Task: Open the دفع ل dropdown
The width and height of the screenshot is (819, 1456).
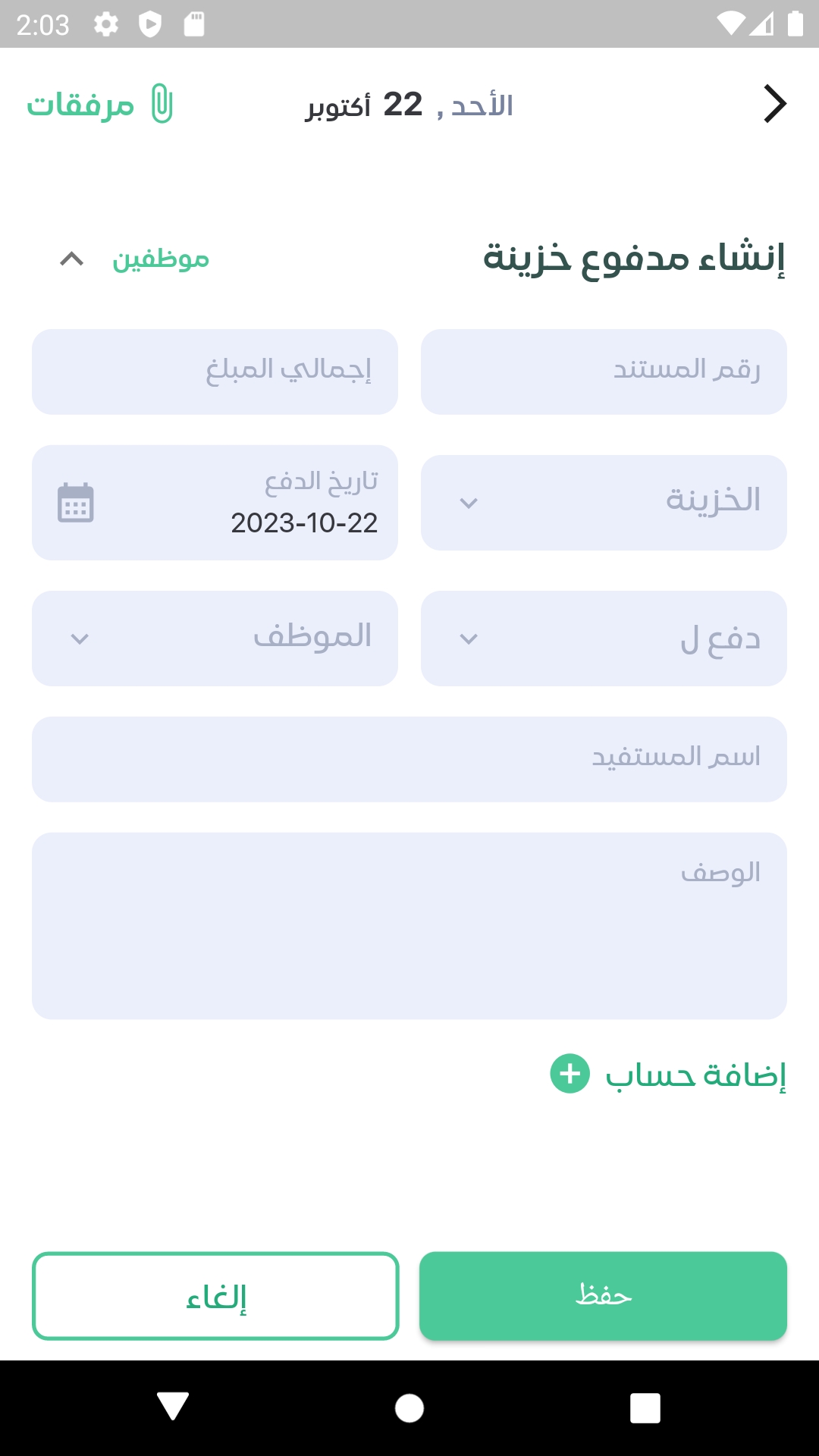Action: [604, 639]
